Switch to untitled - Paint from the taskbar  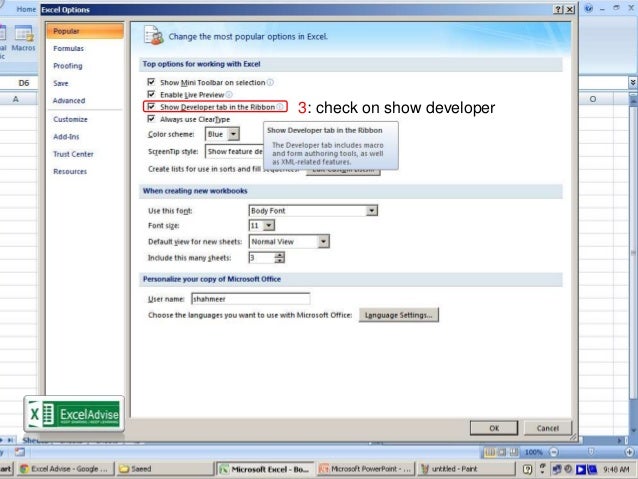coord(466,469)
